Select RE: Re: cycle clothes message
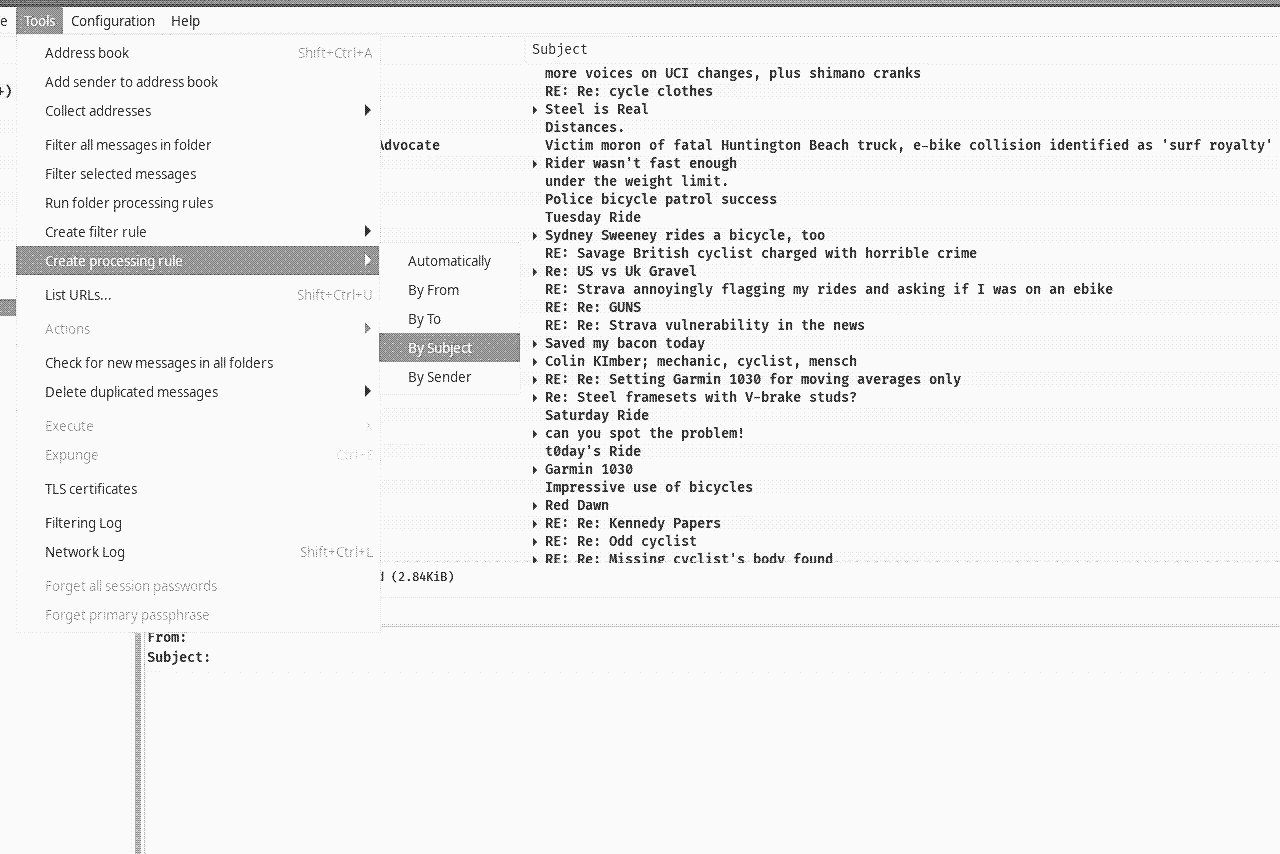Screen dimensions: 1280x854 click(629, 91)
